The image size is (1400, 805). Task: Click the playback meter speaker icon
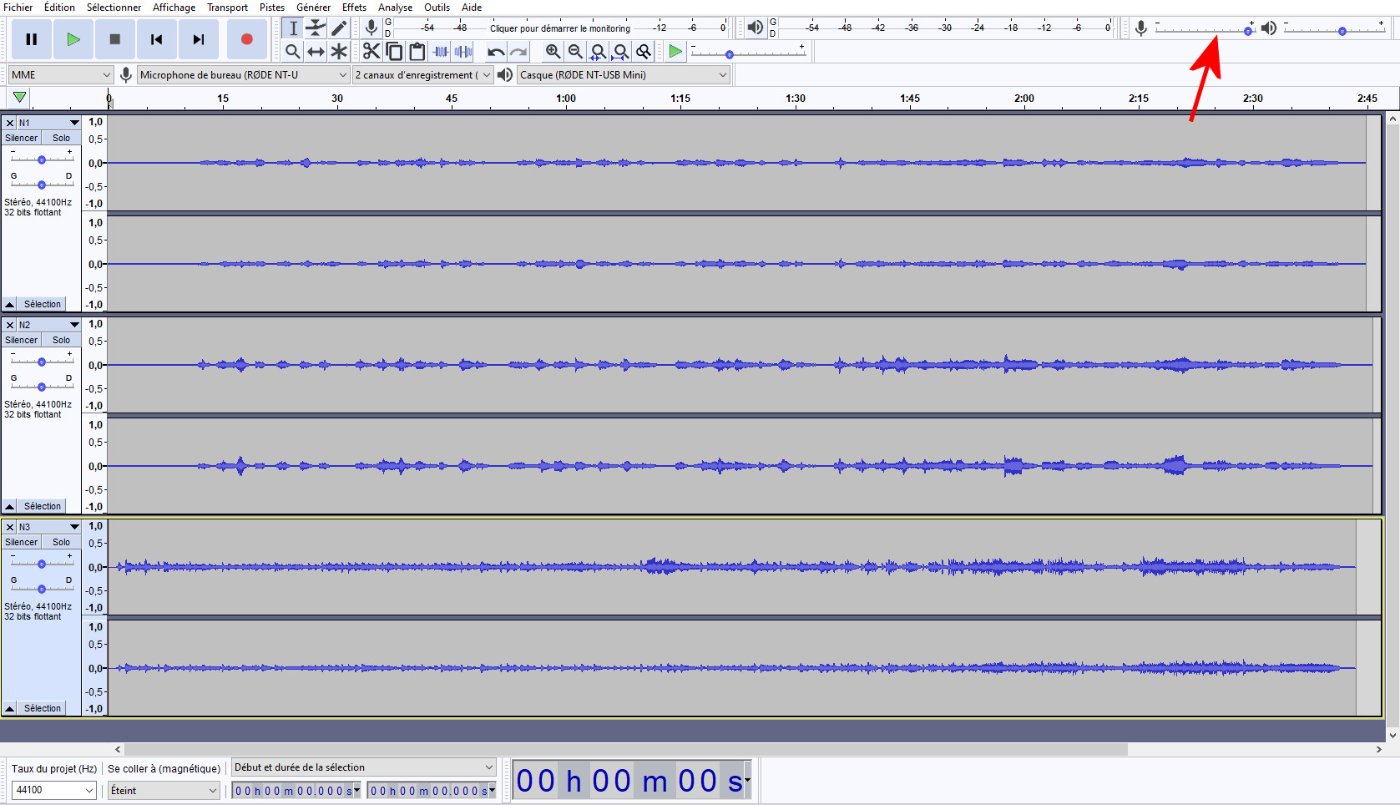point(755,28)
